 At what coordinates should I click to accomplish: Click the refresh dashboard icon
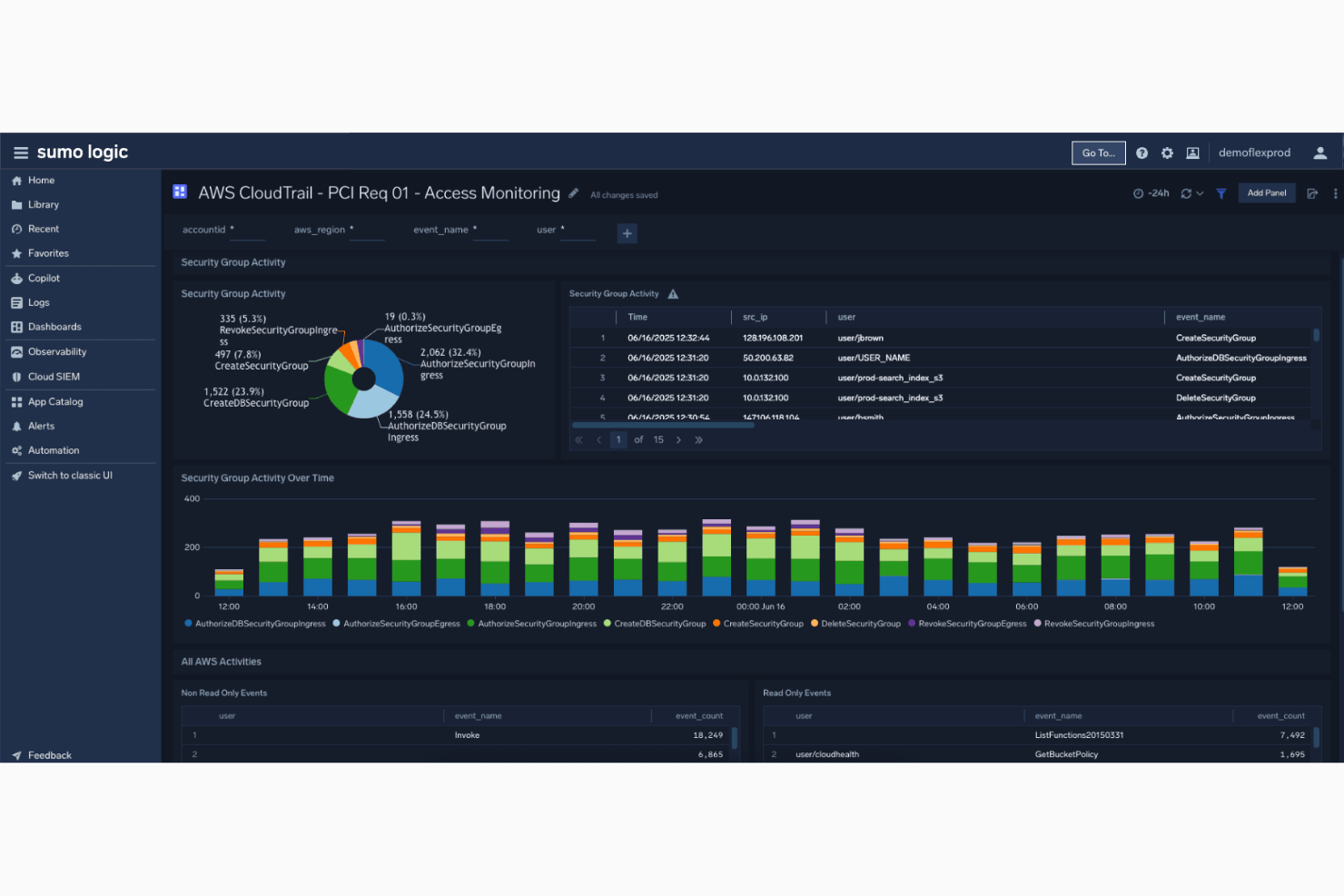[x=1185, y=192]
